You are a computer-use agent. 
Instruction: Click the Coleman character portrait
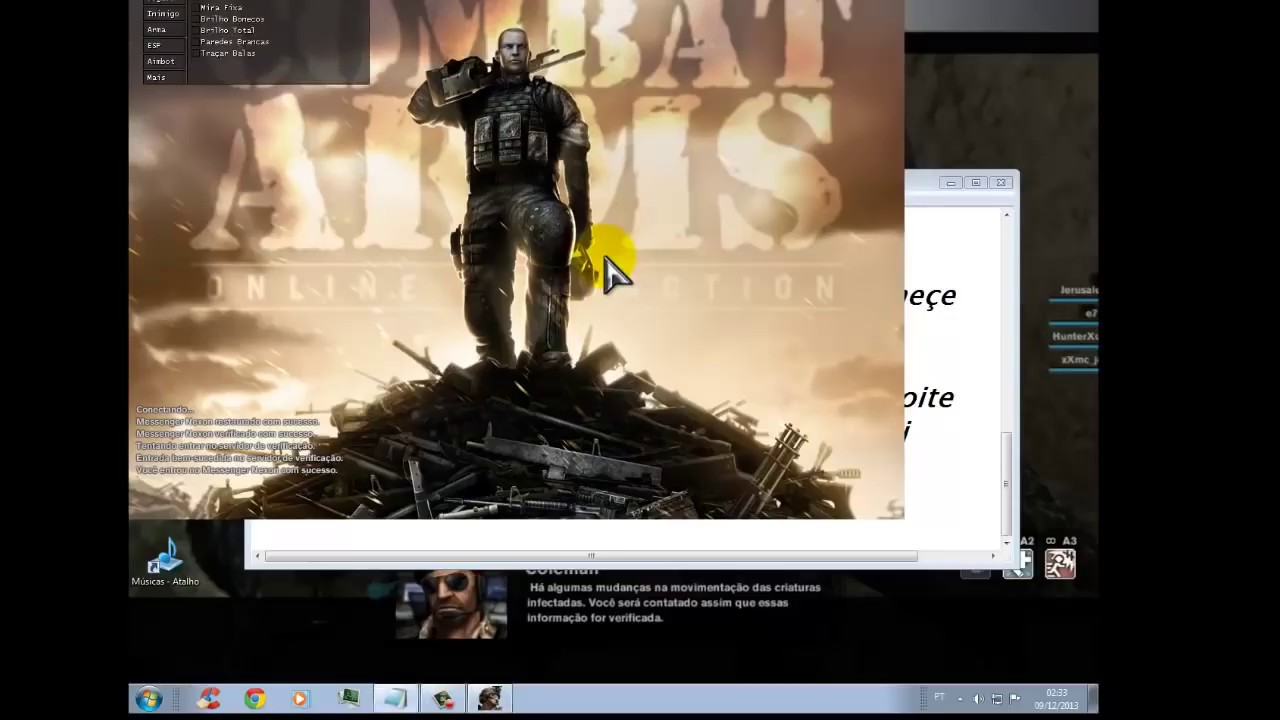click(x=451, y=604)
